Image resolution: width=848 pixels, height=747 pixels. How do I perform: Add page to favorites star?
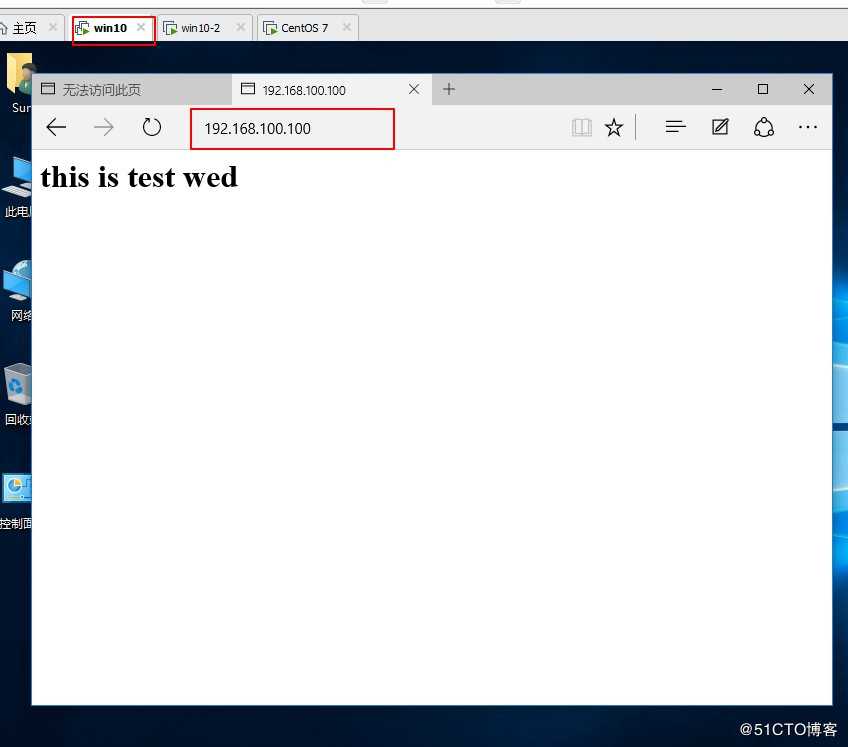tap(614, 128)
